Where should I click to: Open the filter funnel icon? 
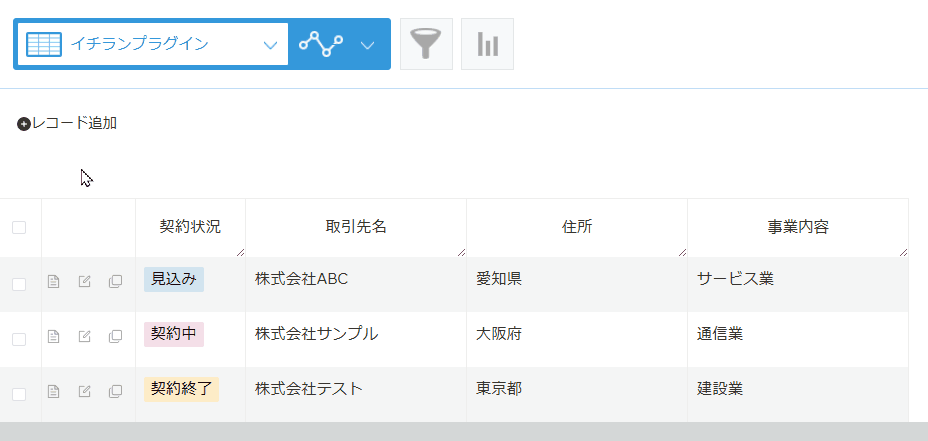coord(426,44)
